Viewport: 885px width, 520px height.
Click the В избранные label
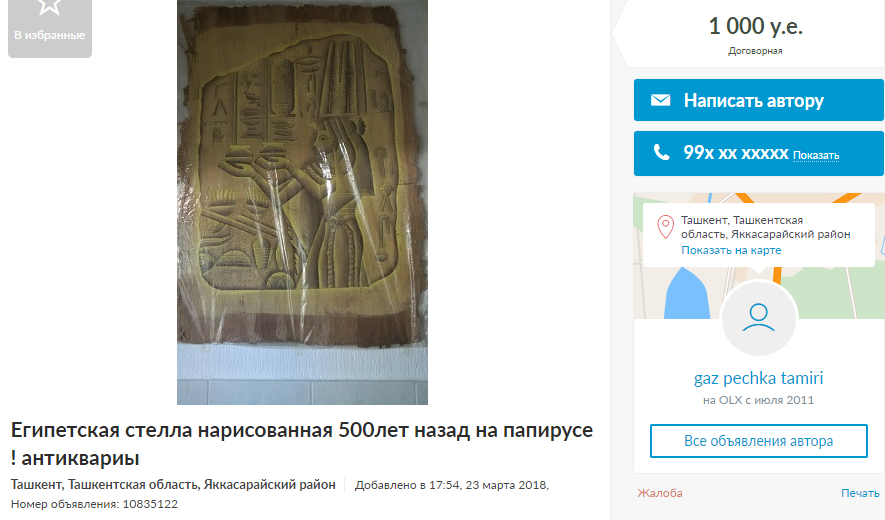click(50, 35)
